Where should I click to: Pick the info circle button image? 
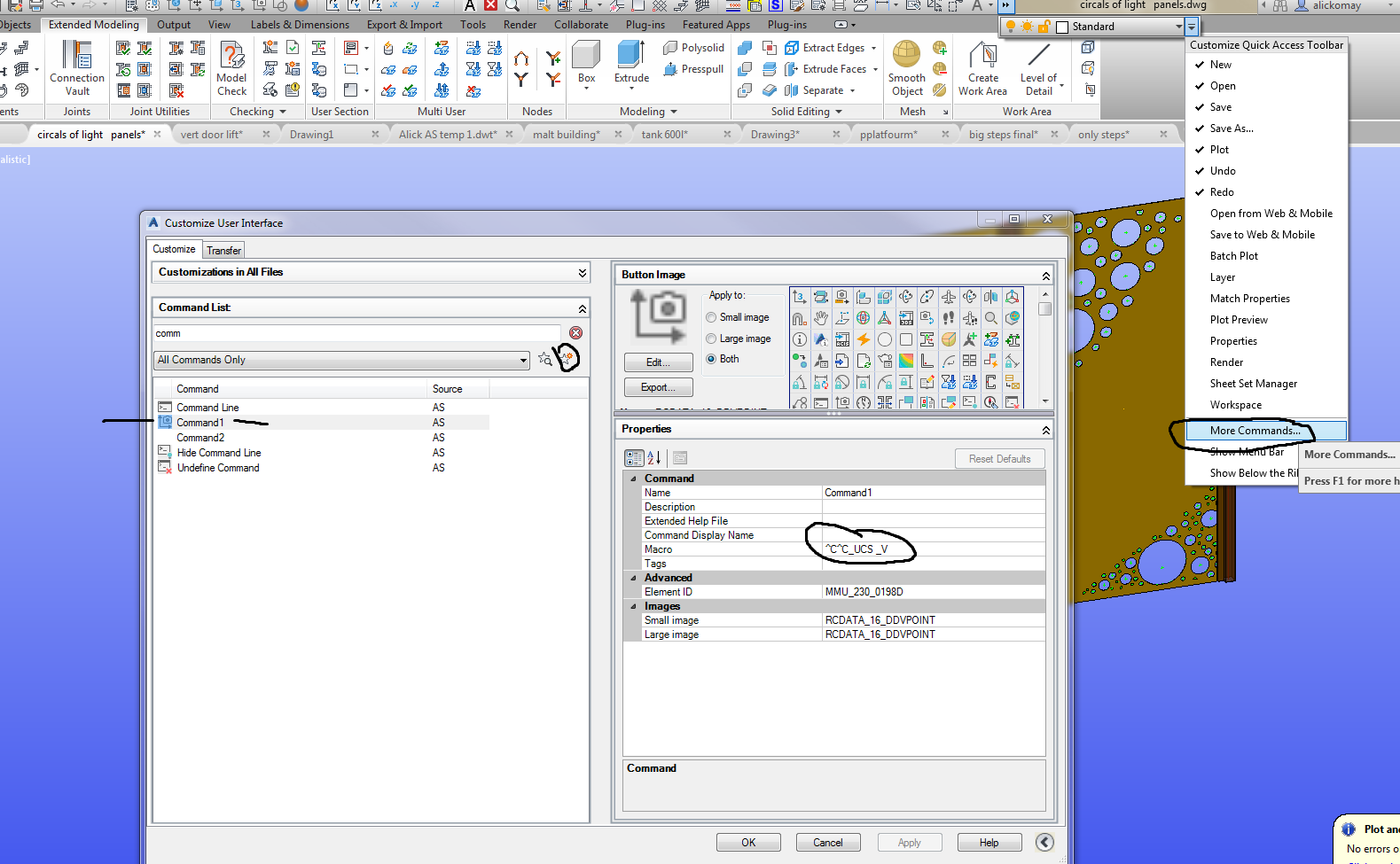800,339
